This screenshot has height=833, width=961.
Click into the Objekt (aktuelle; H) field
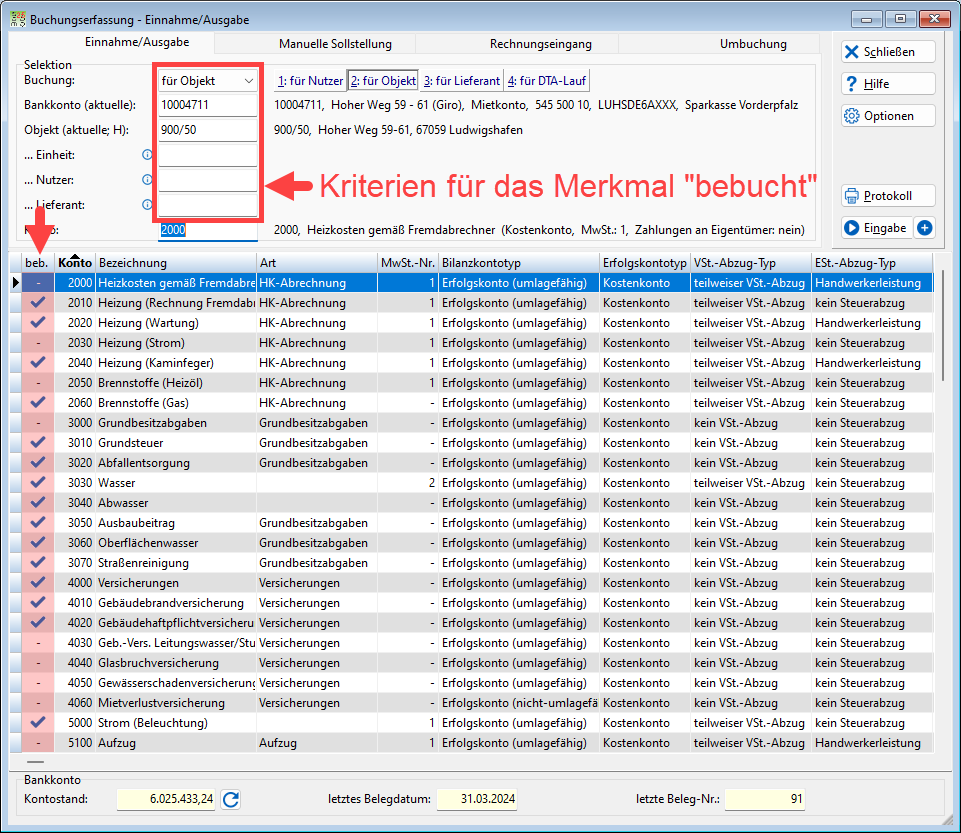click(208, 130)
